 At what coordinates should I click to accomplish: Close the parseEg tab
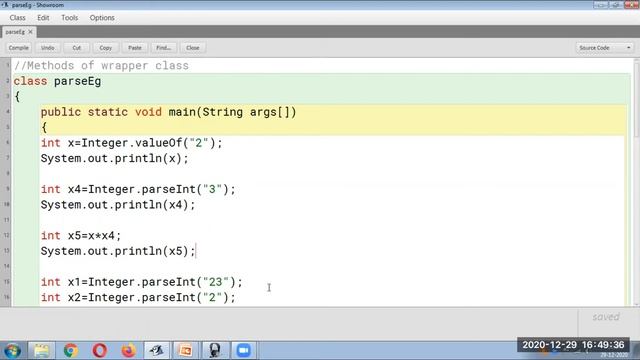point(30,32)
